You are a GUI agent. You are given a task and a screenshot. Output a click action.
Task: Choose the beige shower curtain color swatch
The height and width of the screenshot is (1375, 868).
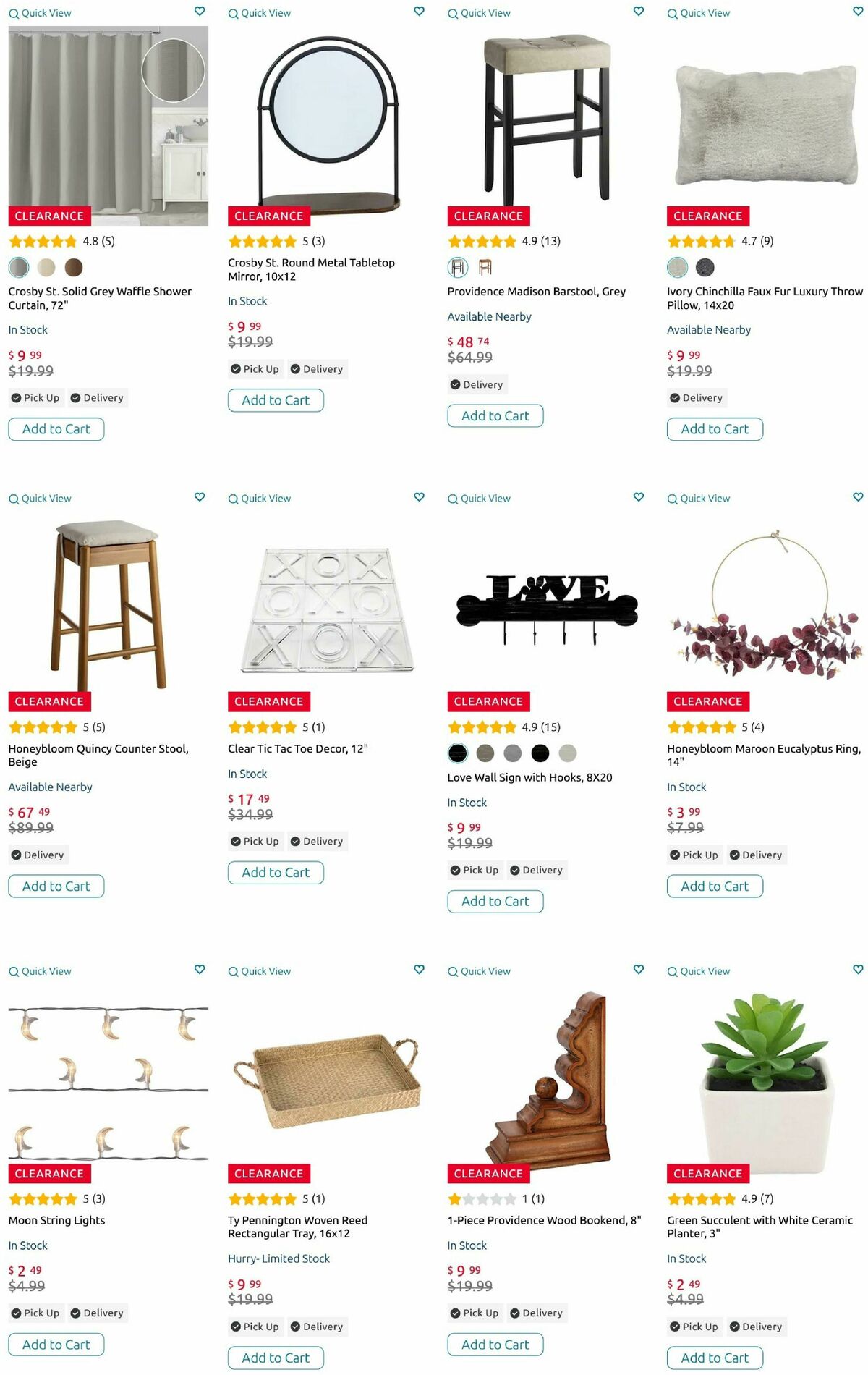(x=46, y=268)
